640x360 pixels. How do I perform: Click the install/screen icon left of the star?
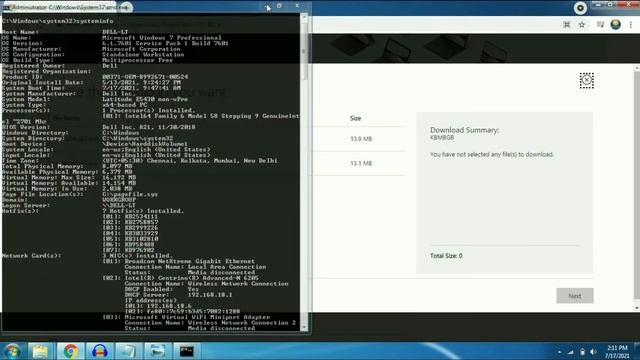tap(567, 25)
